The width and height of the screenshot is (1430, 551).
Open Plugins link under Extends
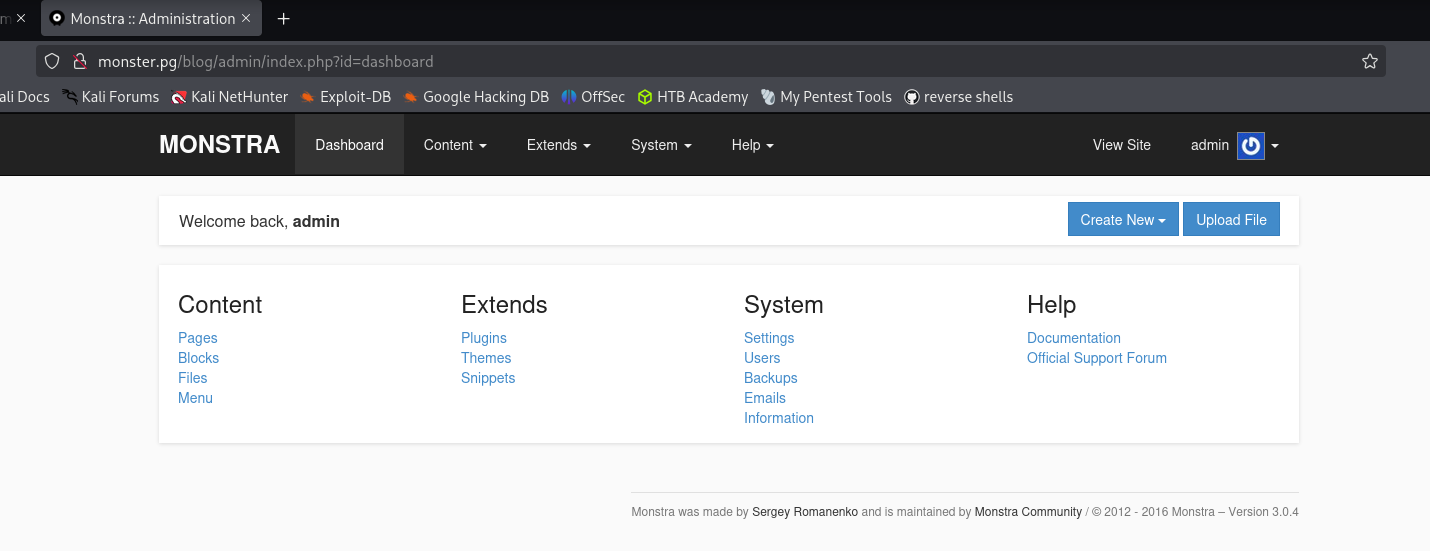click(x=484, y=338)
